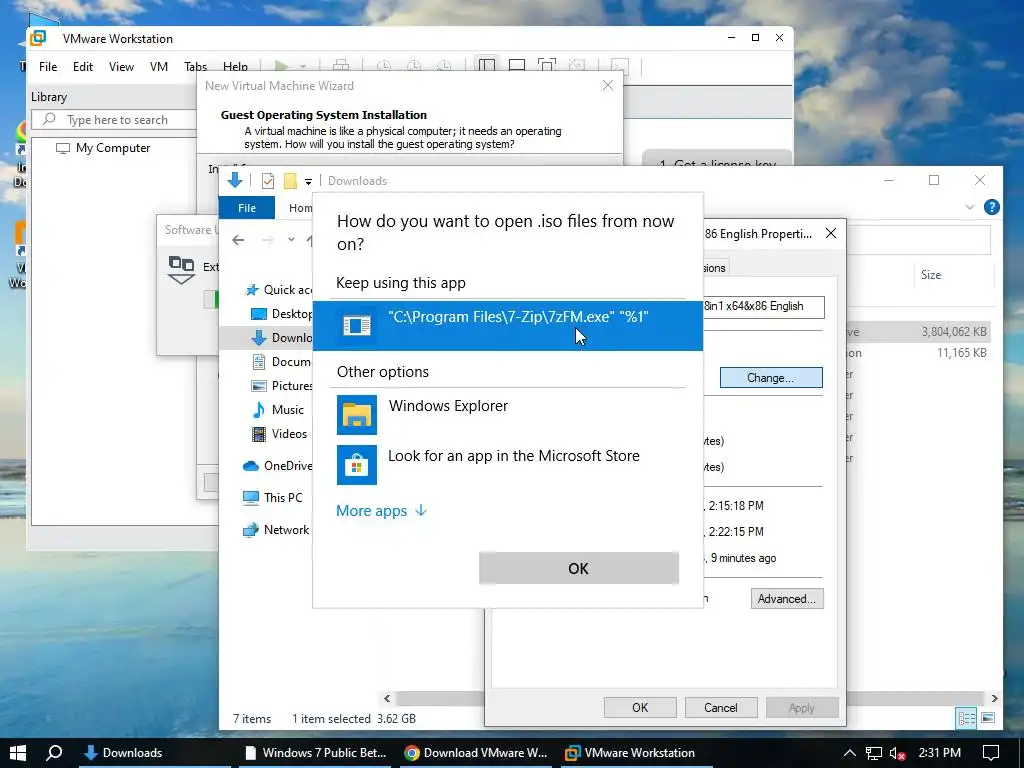
Task: Cancel the Properties dialog
Action: (x=721, y=707)
